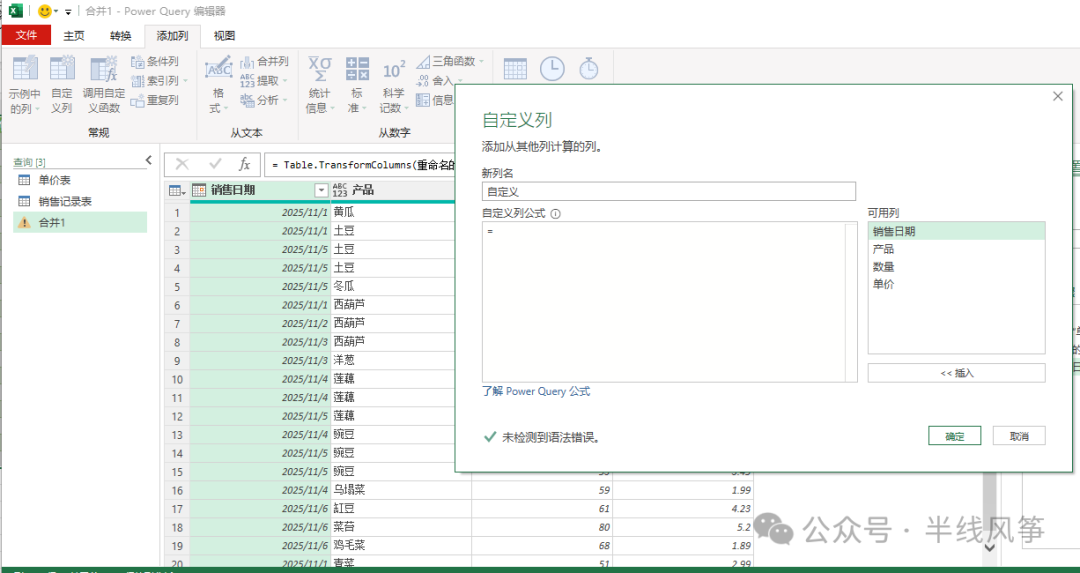
Task: Open the Quick Access Toolbar customize arrow
Action: pos(68,12)
